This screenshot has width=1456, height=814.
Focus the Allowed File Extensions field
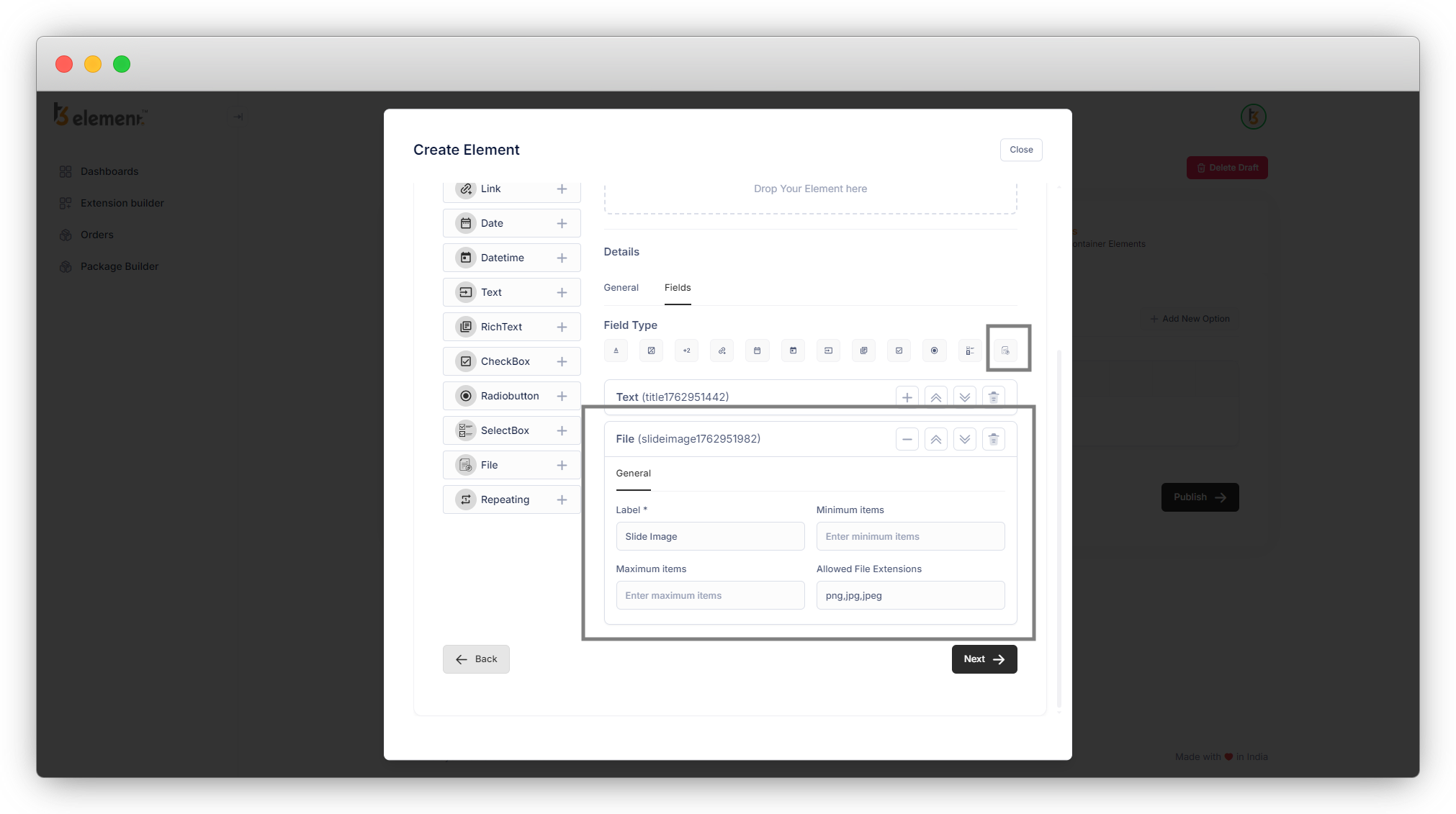click(x=909, y=596)
